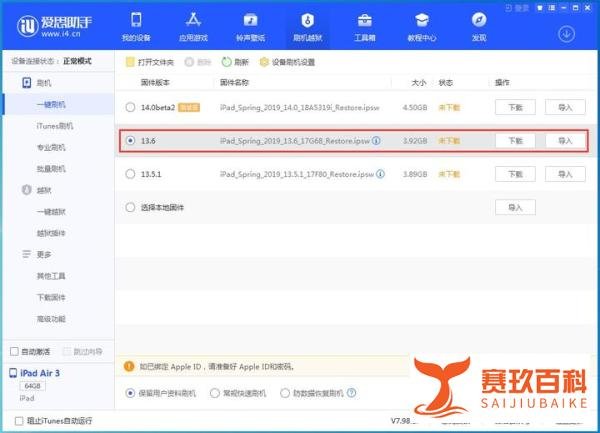Select the 14.0beta2 firmware radio button
Viewport: 600px width, 433px height.
[130, 107]
